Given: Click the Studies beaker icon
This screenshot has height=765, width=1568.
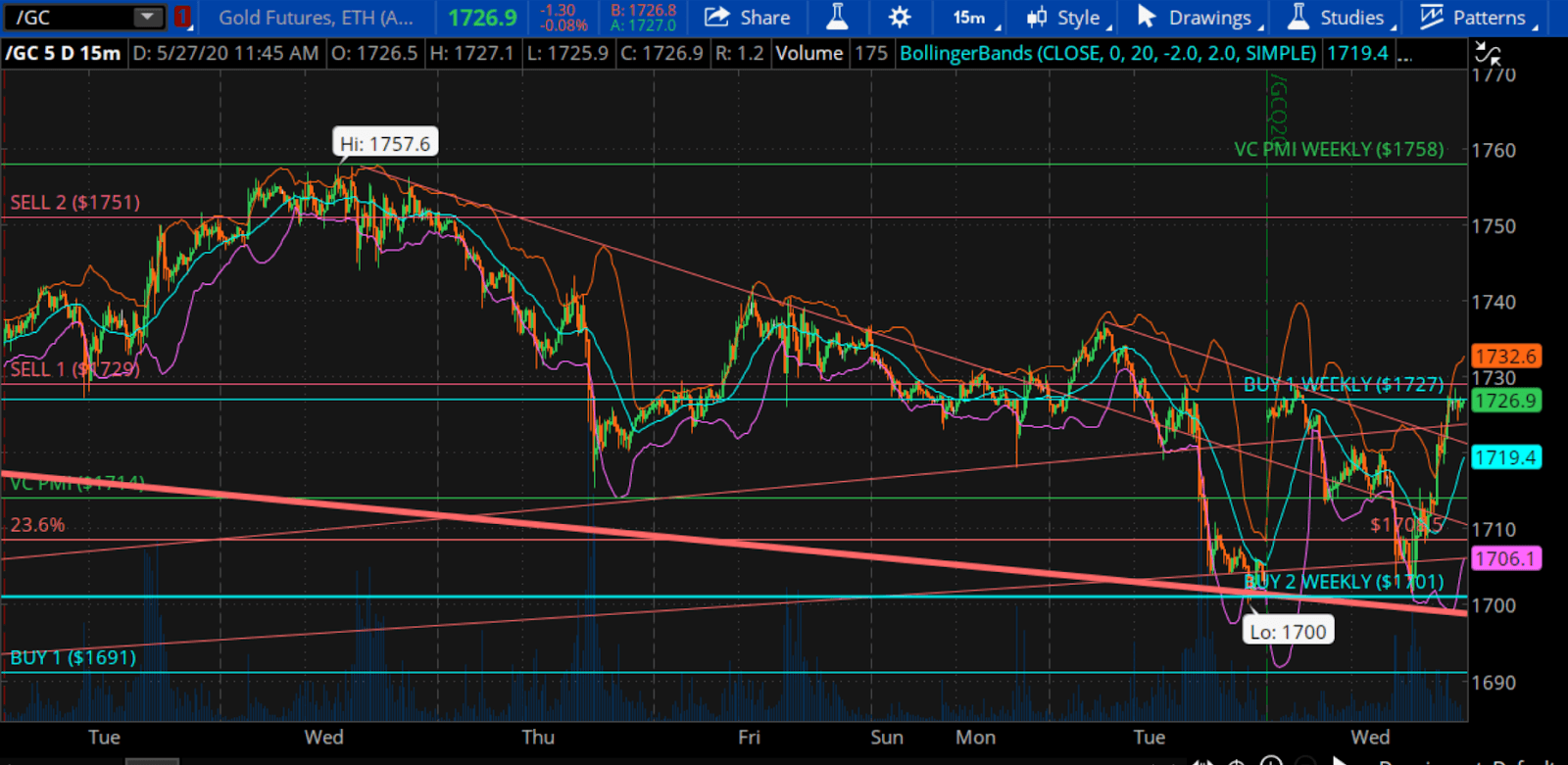Looking at the screenshot, I should click(1298, 17).
